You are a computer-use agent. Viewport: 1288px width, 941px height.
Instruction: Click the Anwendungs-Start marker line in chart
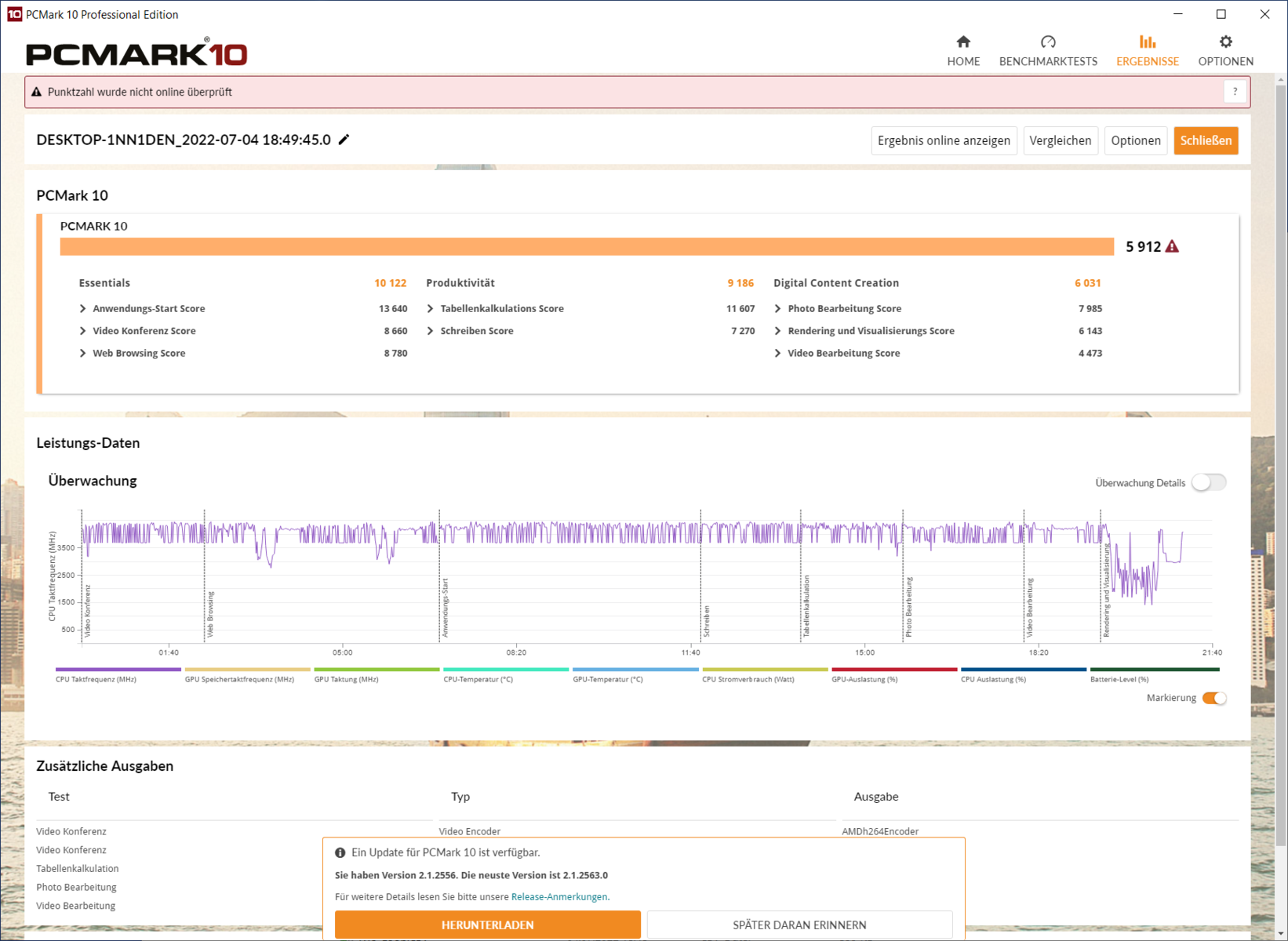pos(439,576)
